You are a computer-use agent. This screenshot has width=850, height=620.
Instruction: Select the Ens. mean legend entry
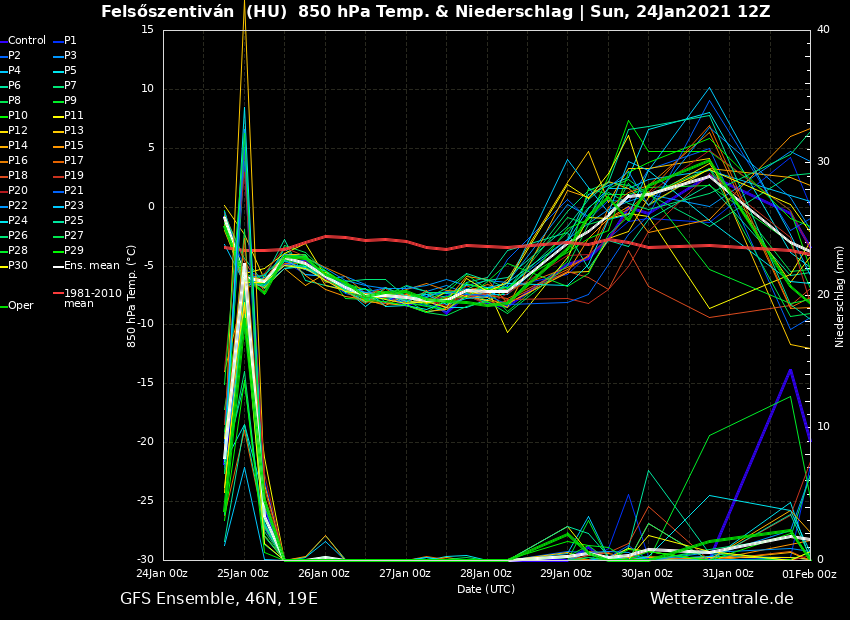tap(91, 266)
